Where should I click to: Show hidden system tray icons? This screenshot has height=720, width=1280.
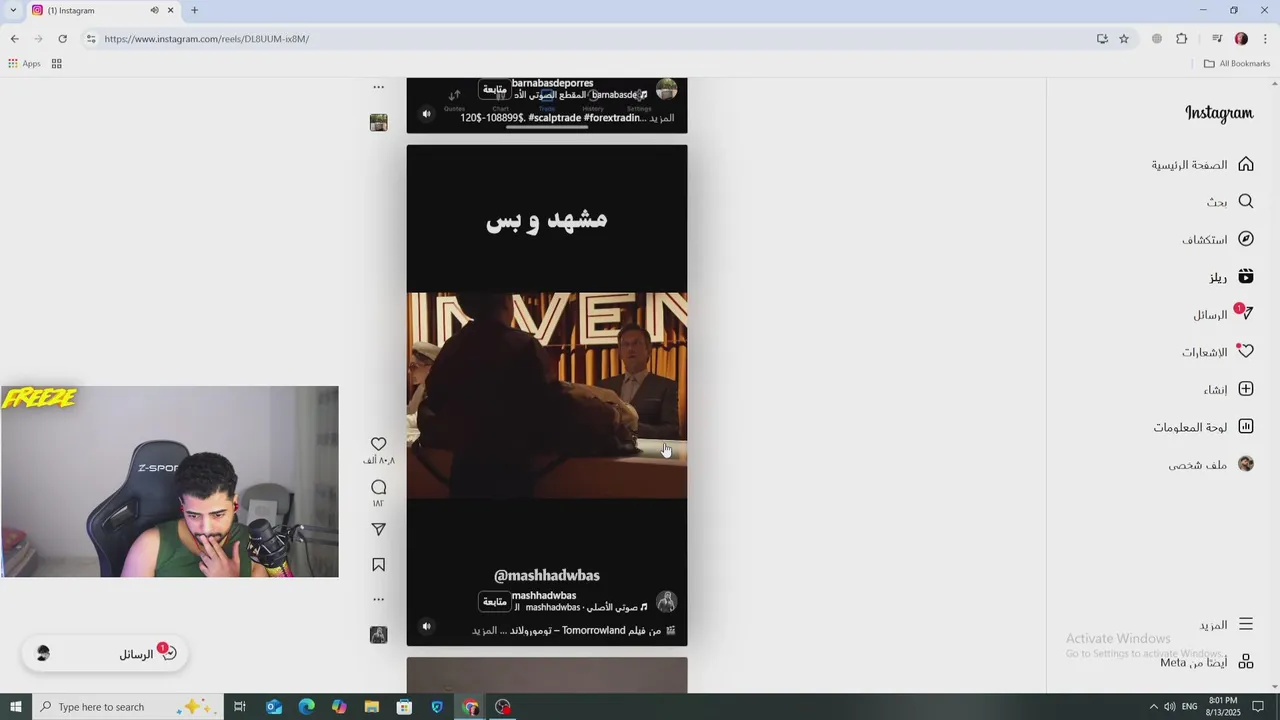(x=1153, y=707)
